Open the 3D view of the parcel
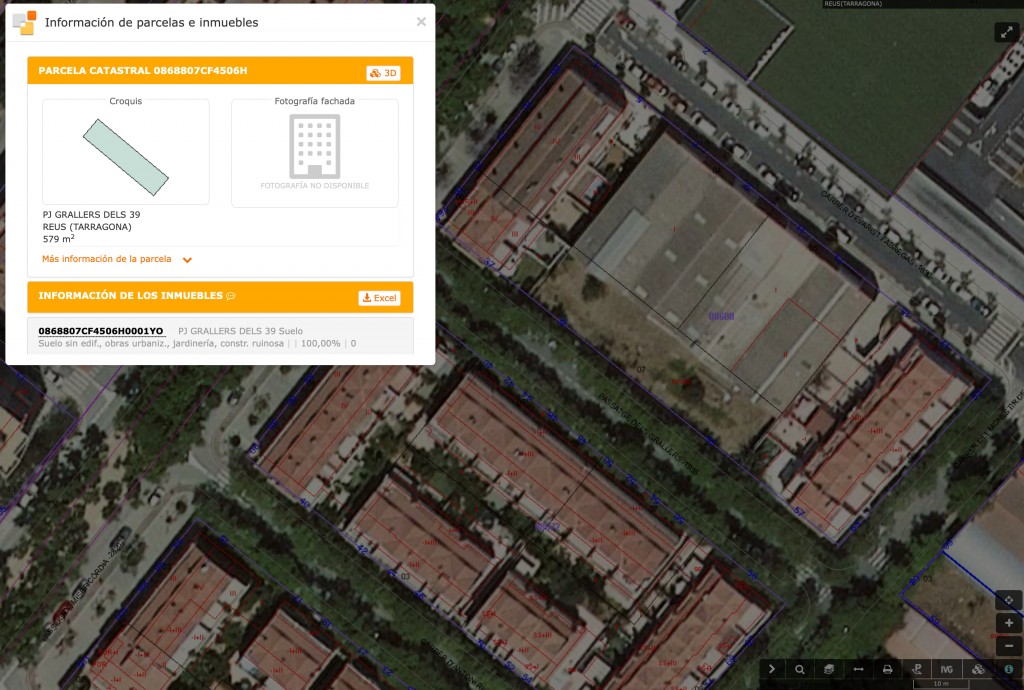1024x690 pixels. tap(381, 71)
